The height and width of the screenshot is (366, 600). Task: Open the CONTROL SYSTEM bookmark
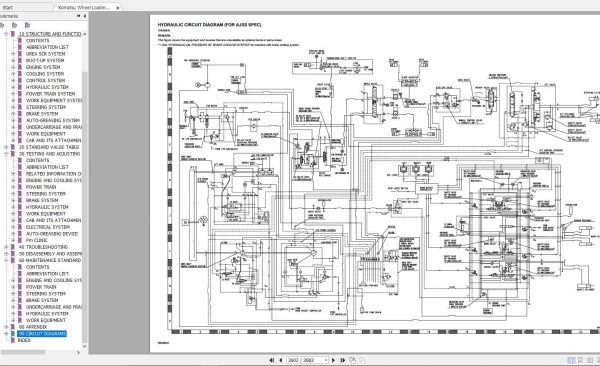click(45, 80)
